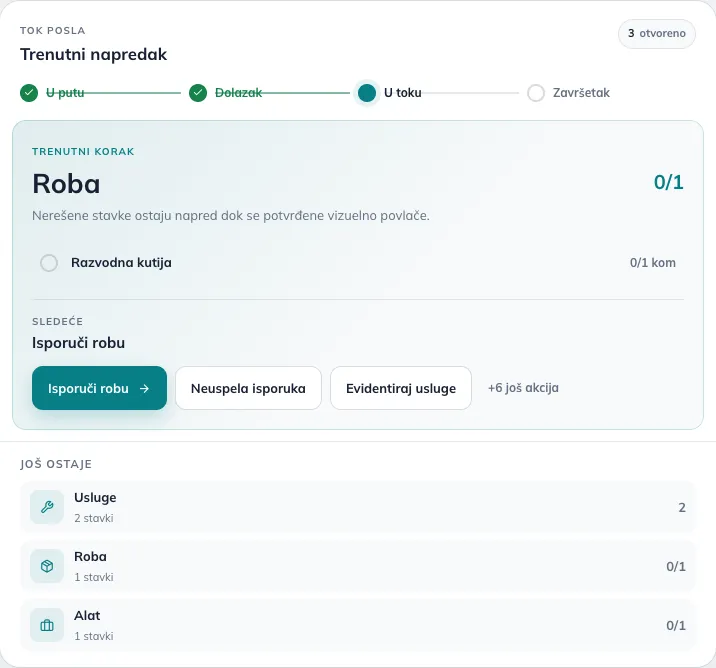Click the TRENUTNI KORAK label
Image resolution: width=716 pixels, height=668 pixels.
83,152
